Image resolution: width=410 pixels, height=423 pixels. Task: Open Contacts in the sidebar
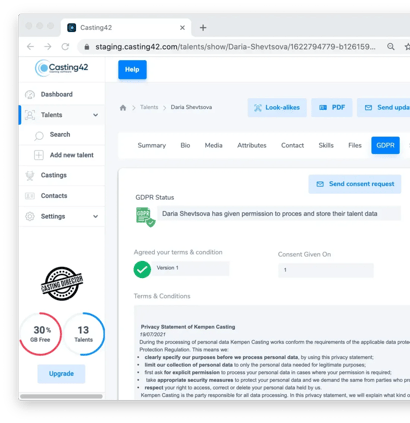coord(62,196)
